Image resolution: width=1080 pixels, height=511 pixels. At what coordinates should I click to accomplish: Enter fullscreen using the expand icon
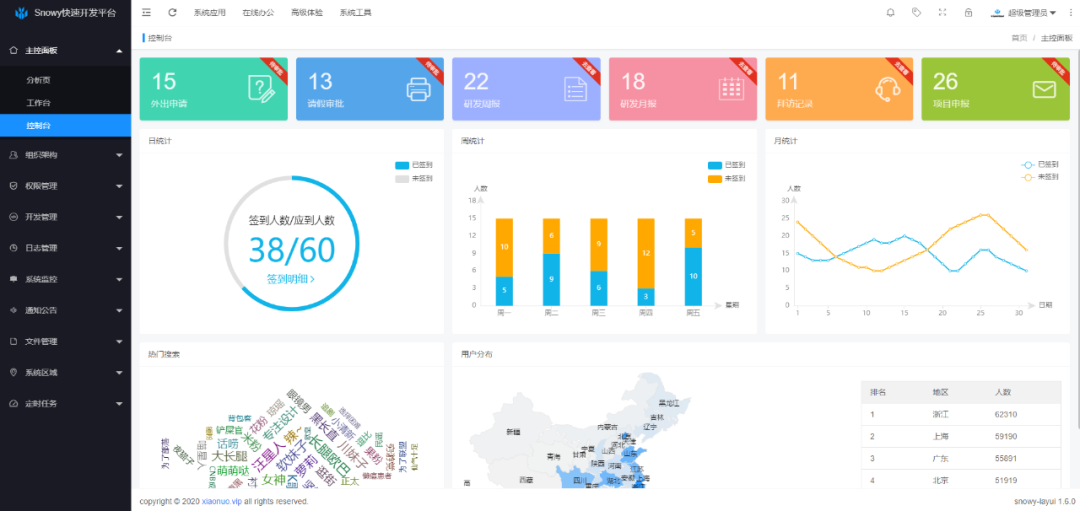pos(942,13)
